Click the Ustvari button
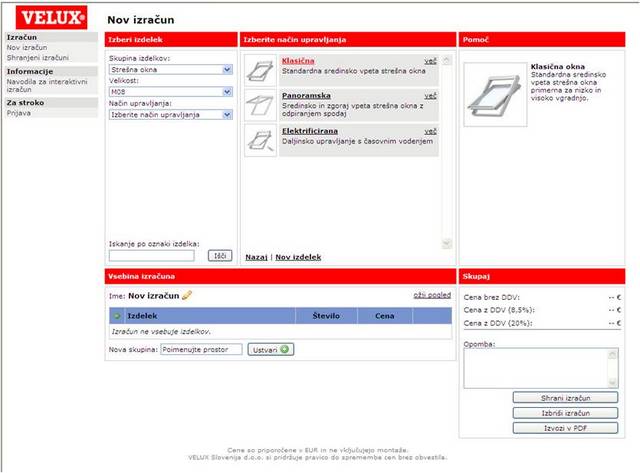This screenshot has width=640, height=473. (270, 349)
